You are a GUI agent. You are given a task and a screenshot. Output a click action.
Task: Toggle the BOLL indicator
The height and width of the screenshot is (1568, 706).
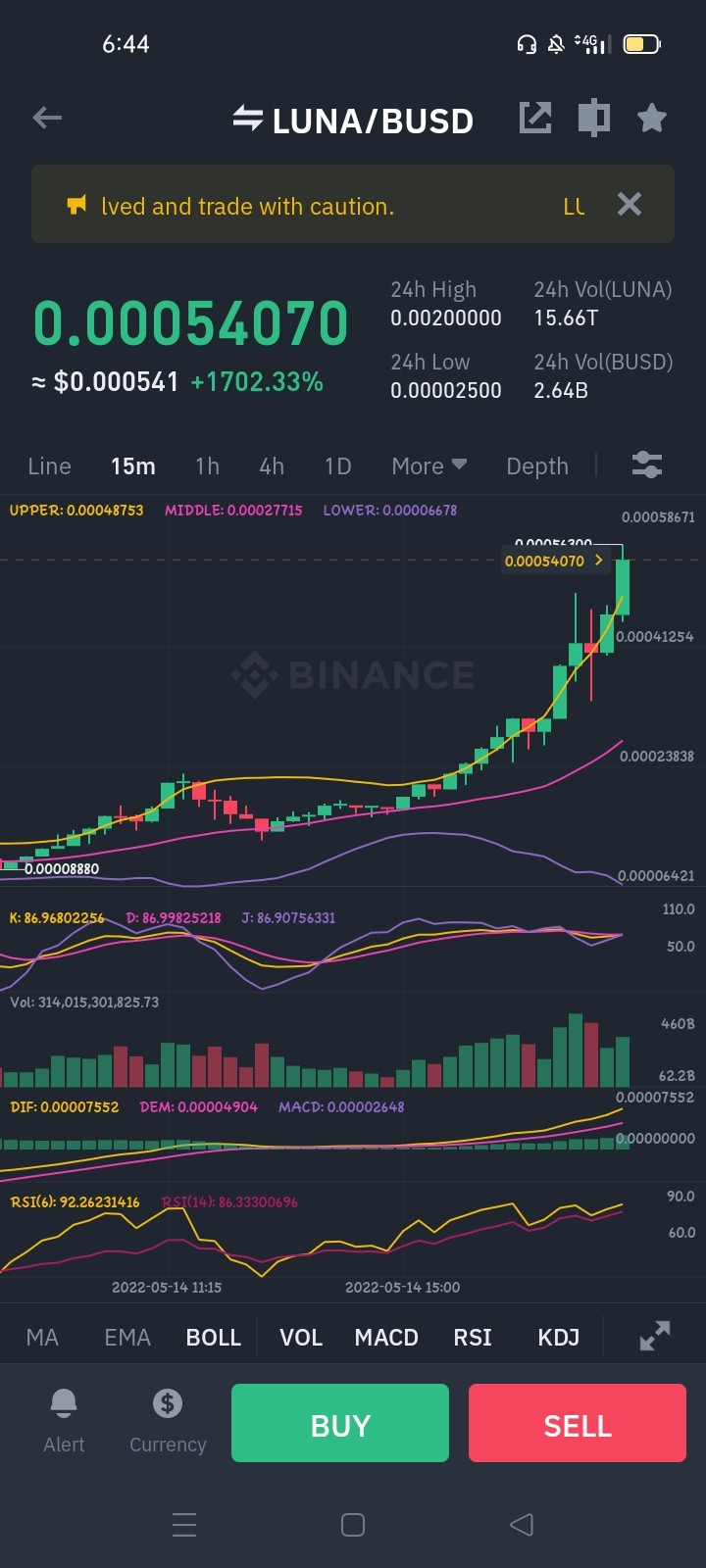[214, 1338]
